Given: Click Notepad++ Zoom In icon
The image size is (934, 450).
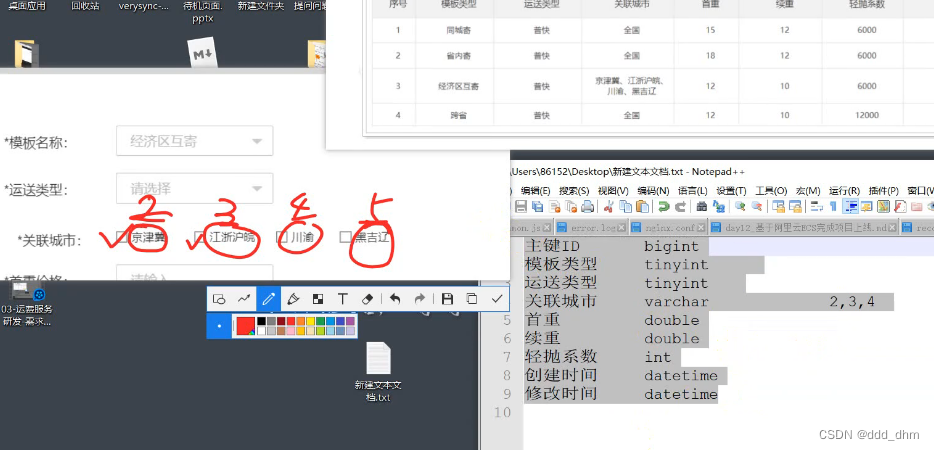Looking at the screenshot, I should pos(740,206).
